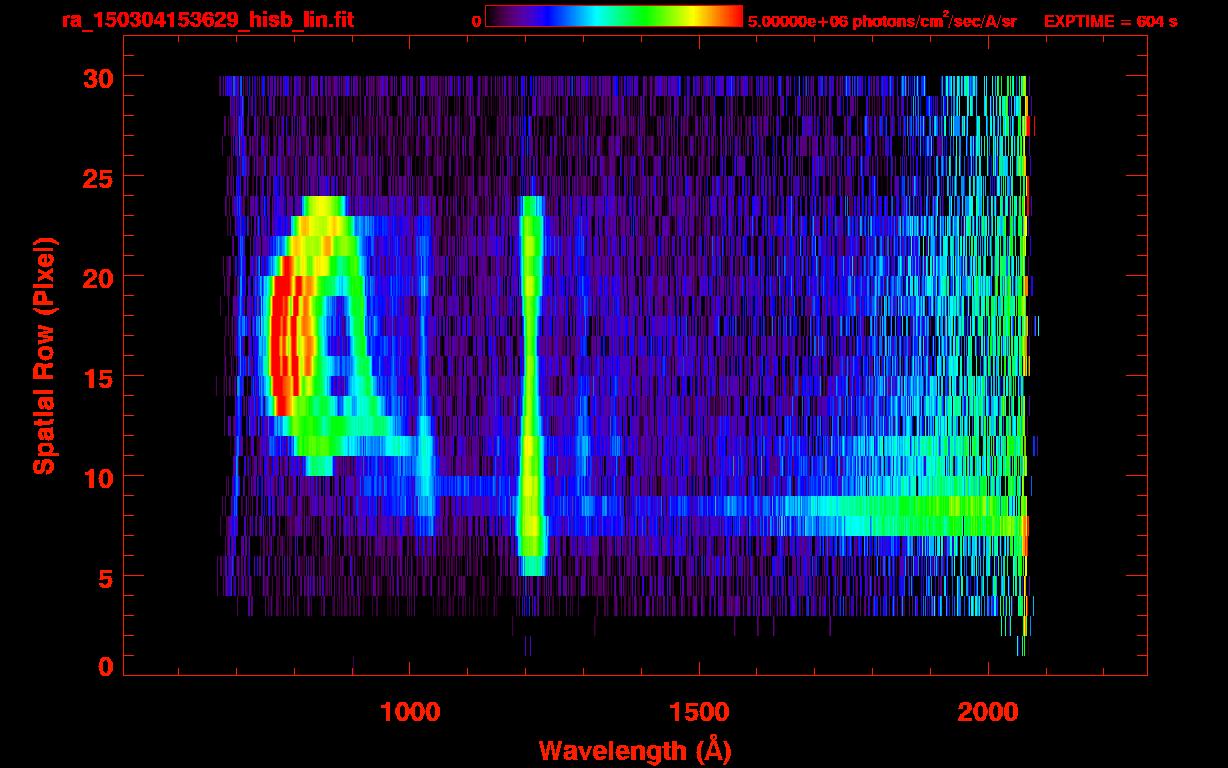Click the file name ra_150304153629_hisb_lin.fit
The height and width of the screenshot is (768, 1228).
(207, 20)
